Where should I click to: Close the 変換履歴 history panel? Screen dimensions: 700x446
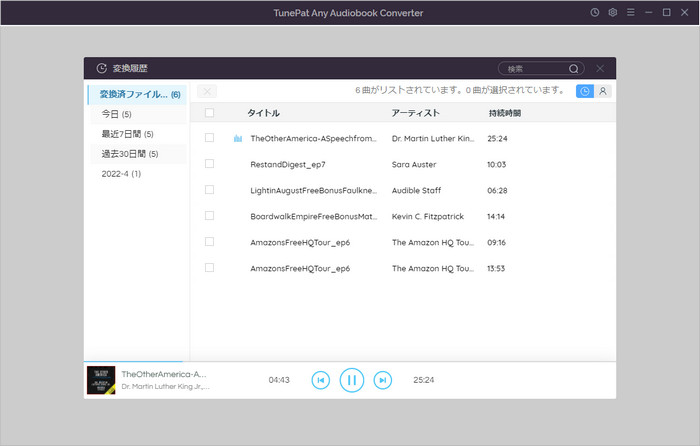click(x=600, y=68)
